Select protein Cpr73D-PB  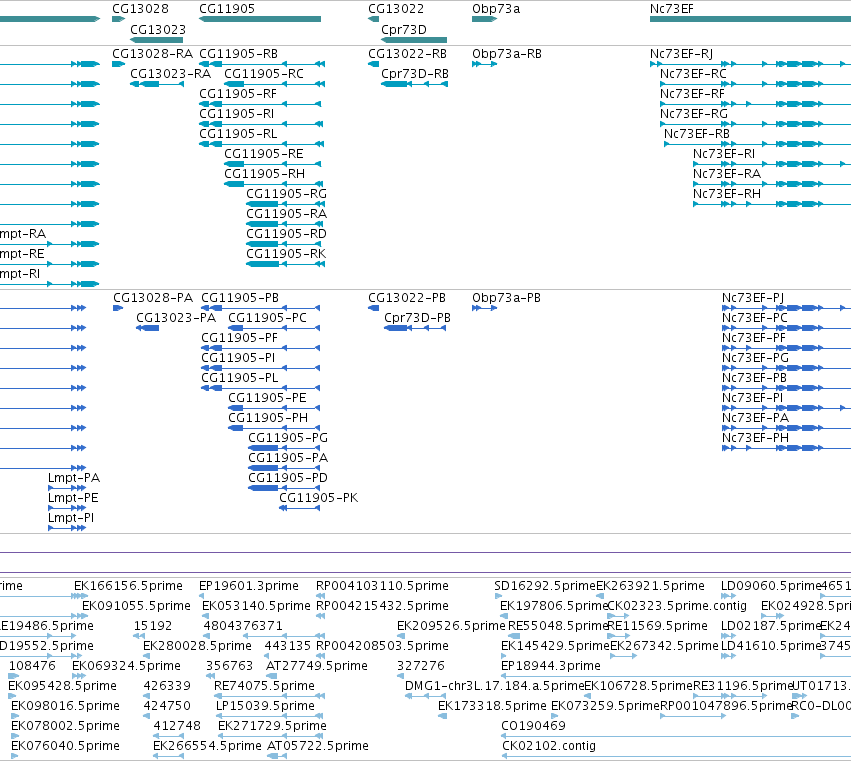point(417,318)
